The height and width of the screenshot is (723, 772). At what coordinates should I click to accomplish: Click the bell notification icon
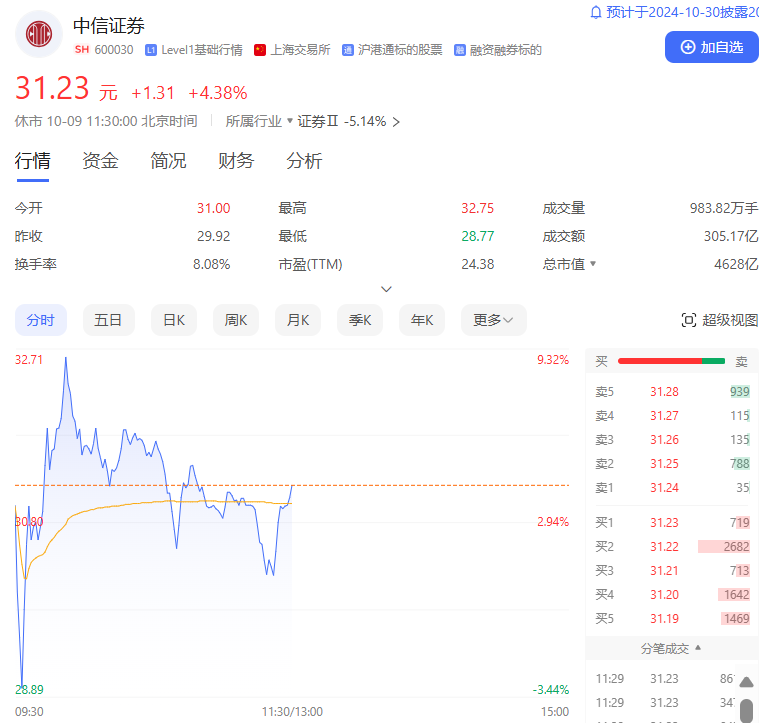tap(596, 12)
